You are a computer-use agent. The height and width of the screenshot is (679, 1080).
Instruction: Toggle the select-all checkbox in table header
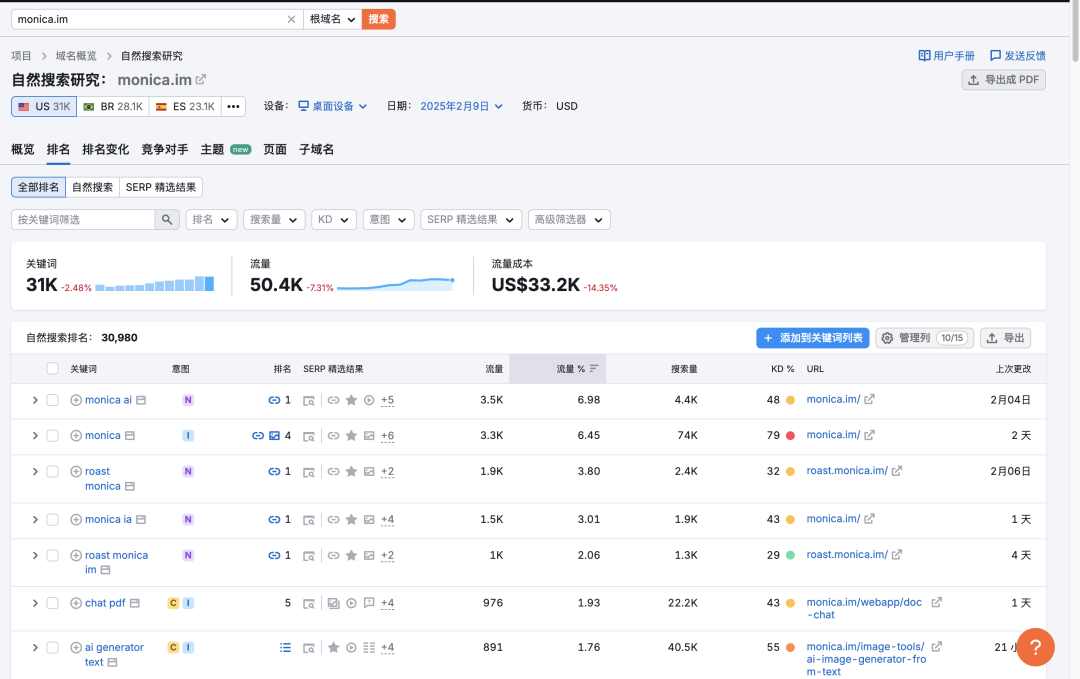52,369
